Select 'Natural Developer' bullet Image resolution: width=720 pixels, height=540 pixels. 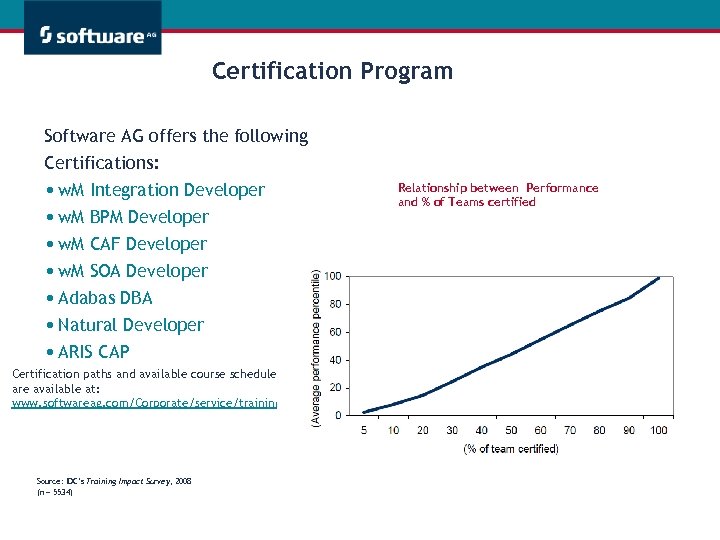[131, 325]
